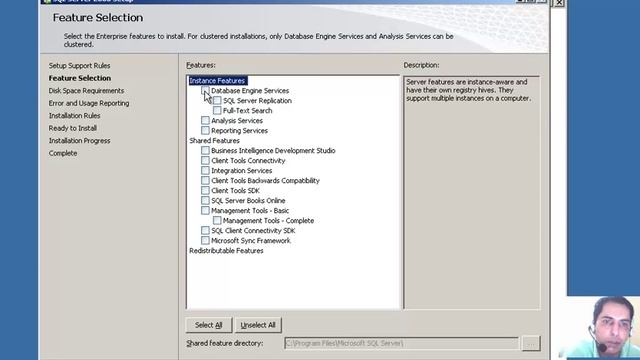Click the Select All button
This screenshot has height=360, width=640.
[x=209, y=325]
